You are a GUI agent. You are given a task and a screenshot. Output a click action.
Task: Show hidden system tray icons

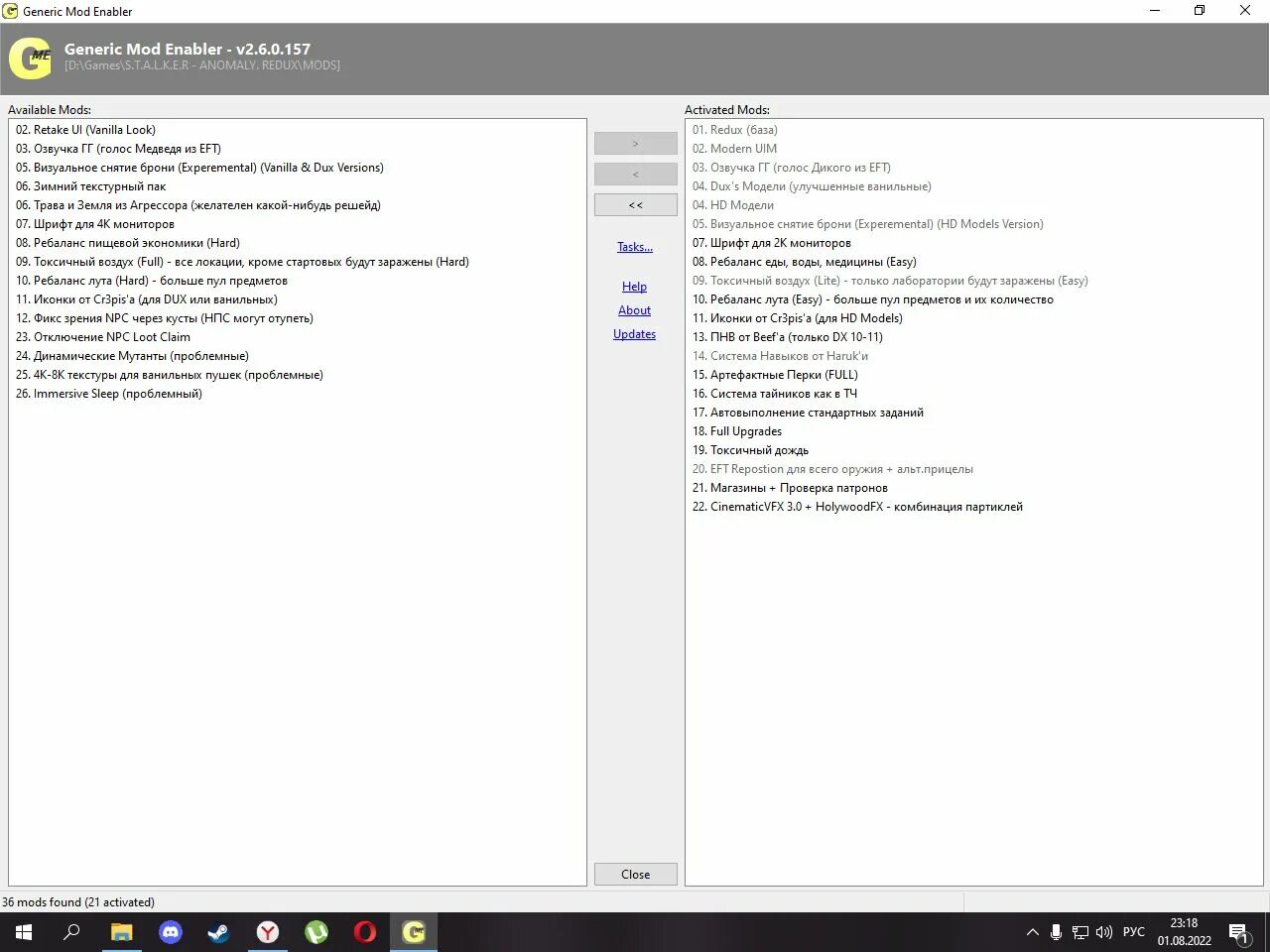(1033, 932)
